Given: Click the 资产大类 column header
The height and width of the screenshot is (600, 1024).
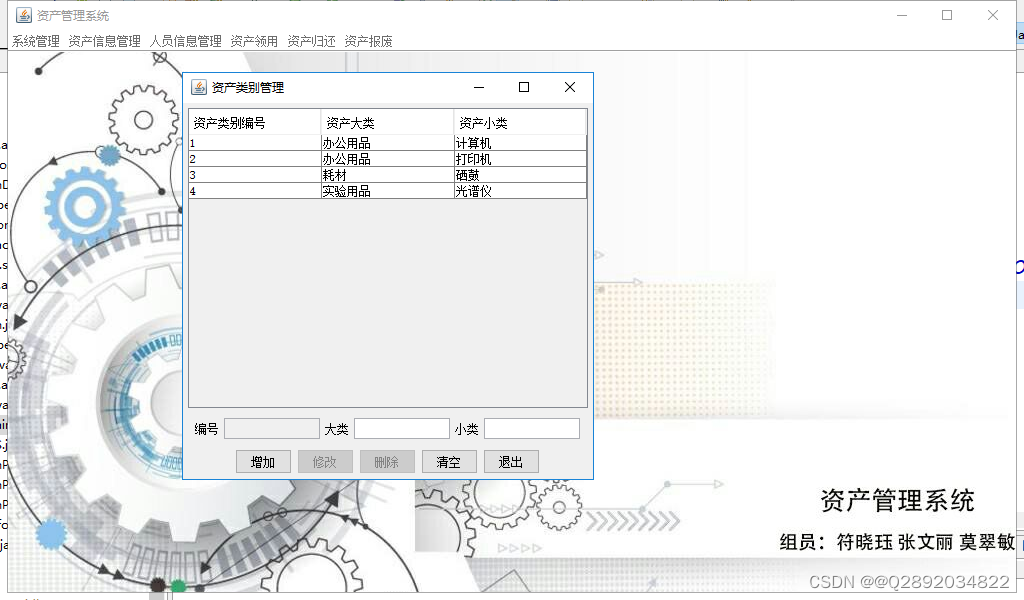Looking at the screenshot, I should pyautogui.click(x=387, y=122).
